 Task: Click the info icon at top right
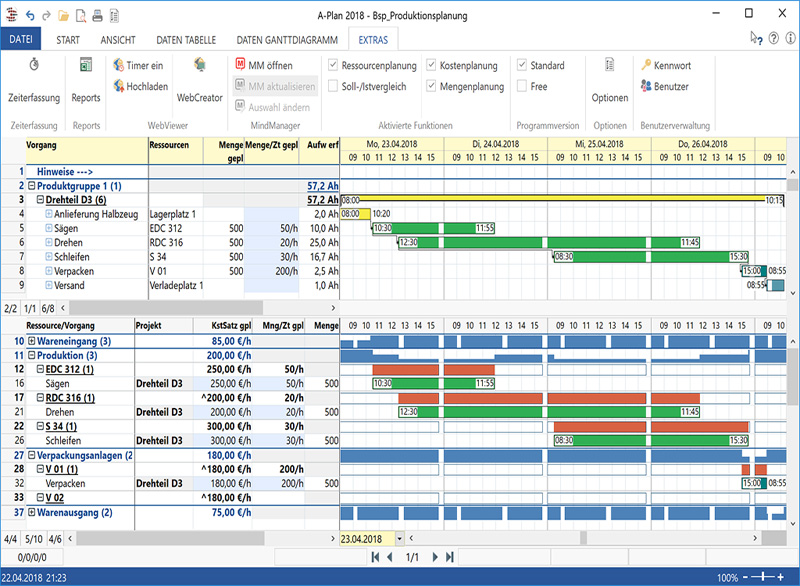[x=790, y=38]
